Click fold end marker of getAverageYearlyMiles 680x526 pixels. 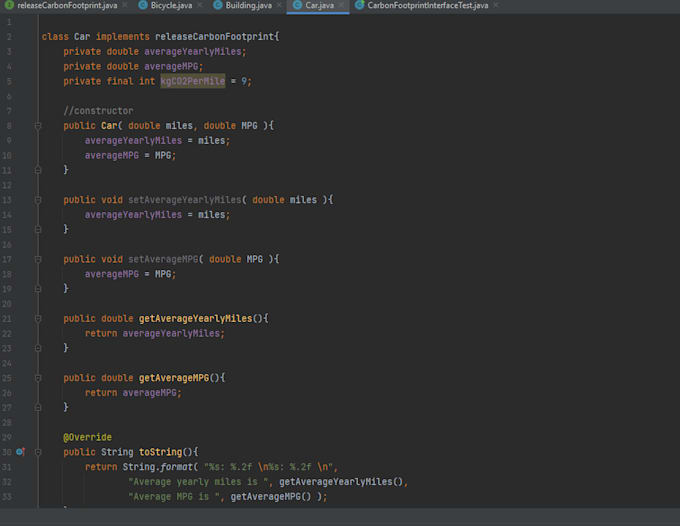(38, 348)
